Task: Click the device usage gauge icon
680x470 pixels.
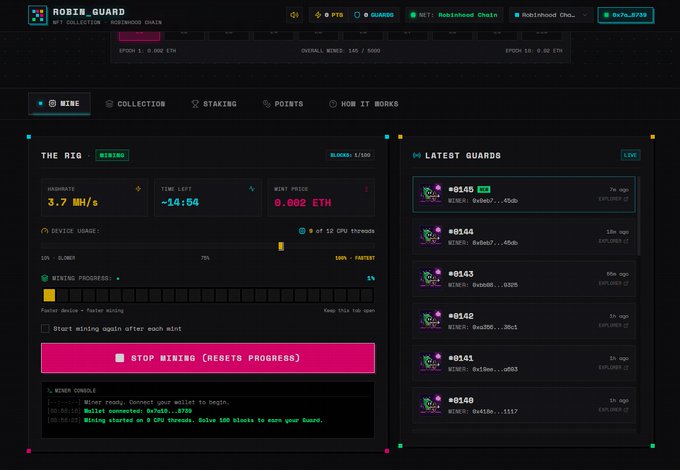Action: 45,231
